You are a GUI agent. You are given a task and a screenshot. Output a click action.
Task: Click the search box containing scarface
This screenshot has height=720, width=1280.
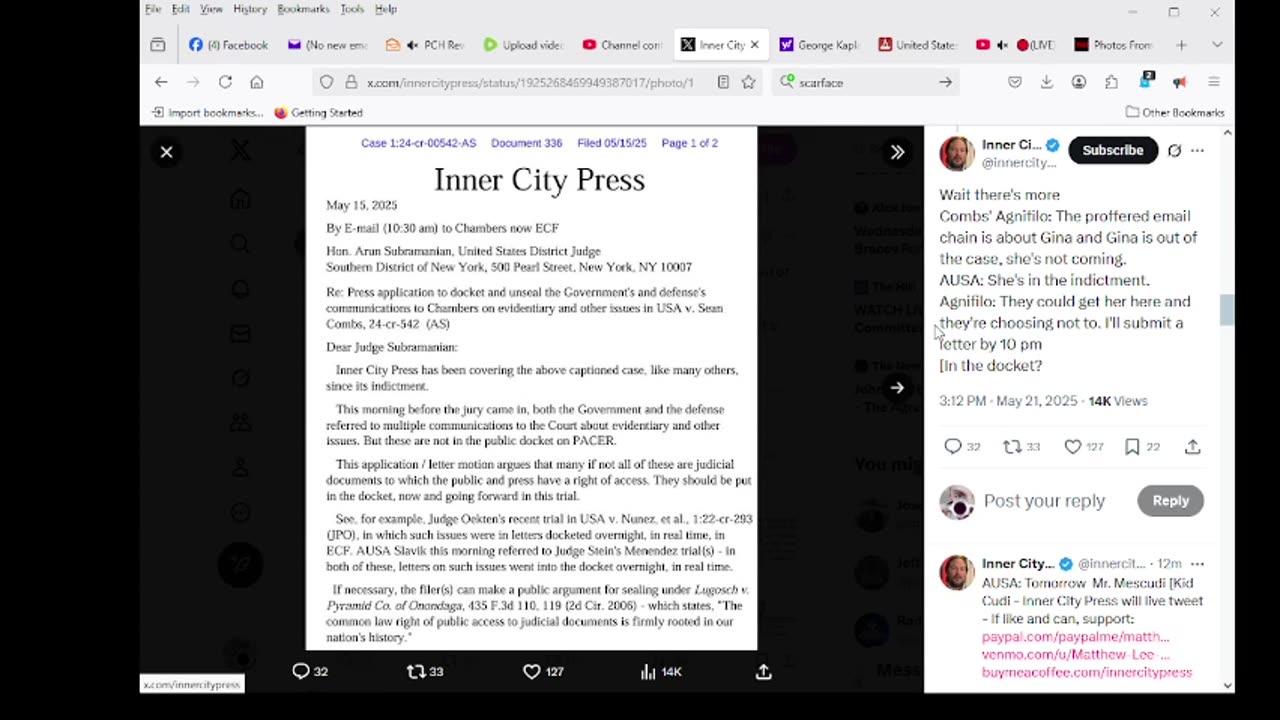(x=865, y=83)
